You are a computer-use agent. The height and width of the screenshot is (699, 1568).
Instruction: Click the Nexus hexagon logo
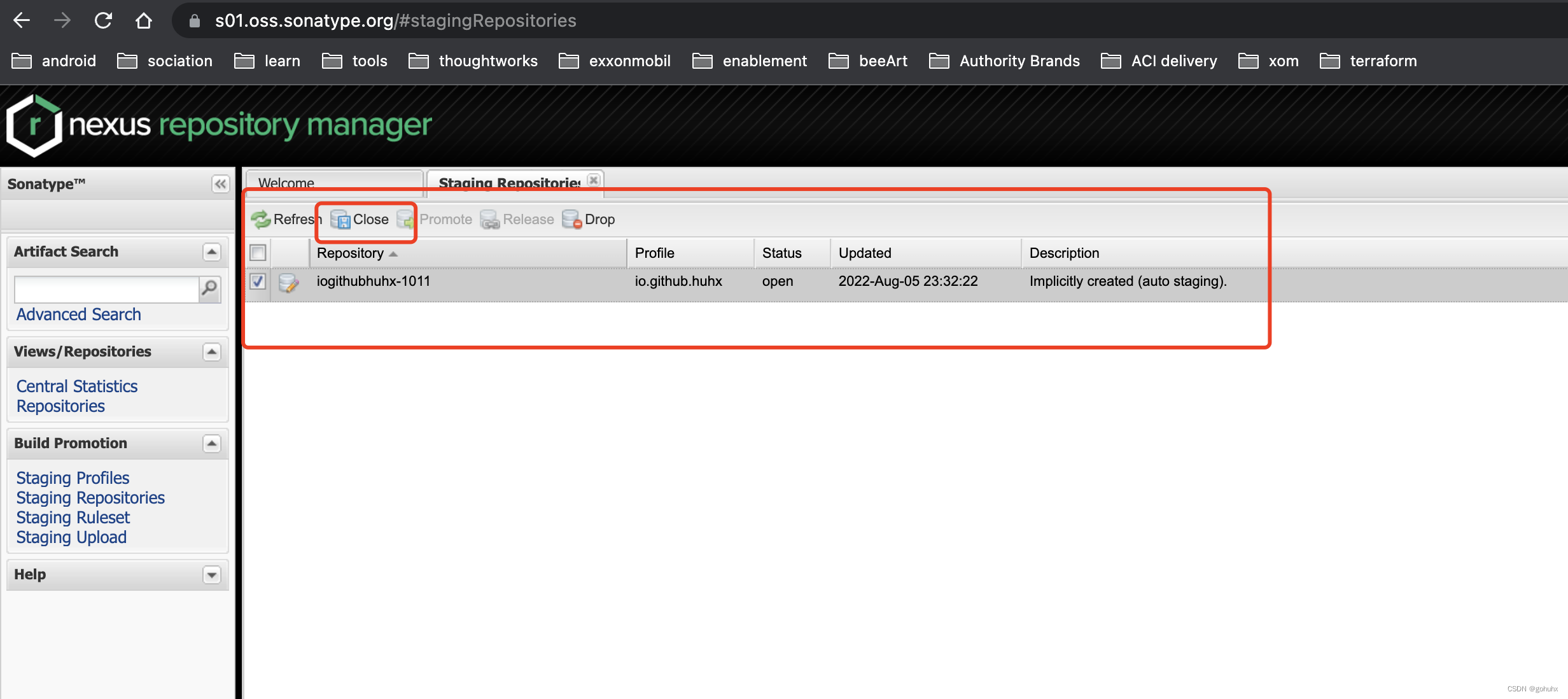tap(34, 125)
